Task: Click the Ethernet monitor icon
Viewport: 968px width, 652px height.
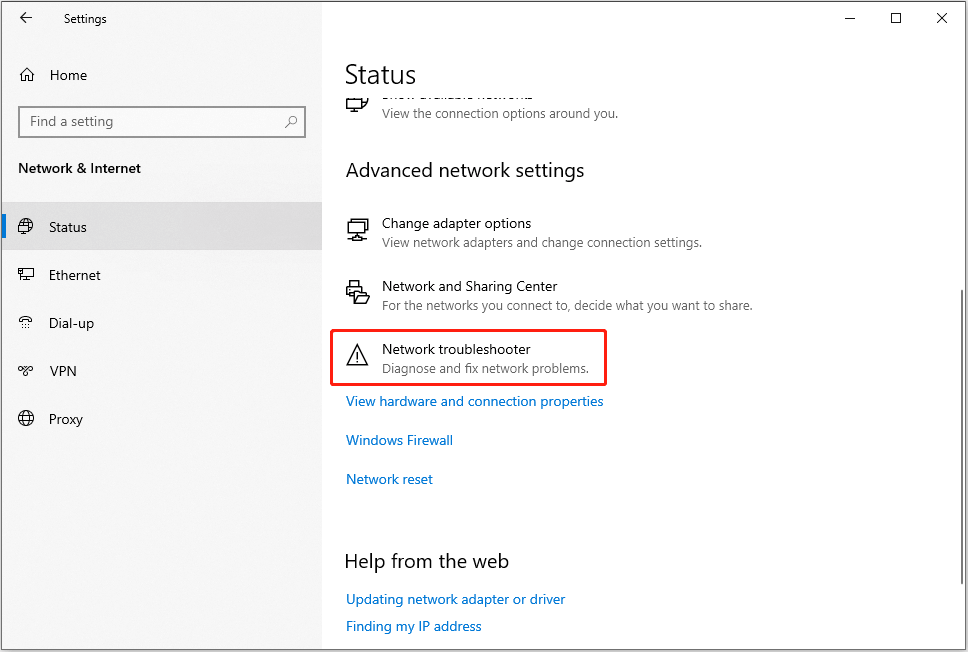Action: pyautogui.click(x=27, y=275)
